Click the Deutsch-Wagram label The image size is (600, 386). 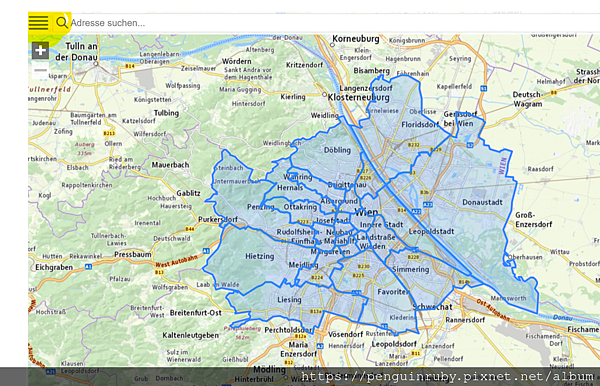tap(528, 99)
